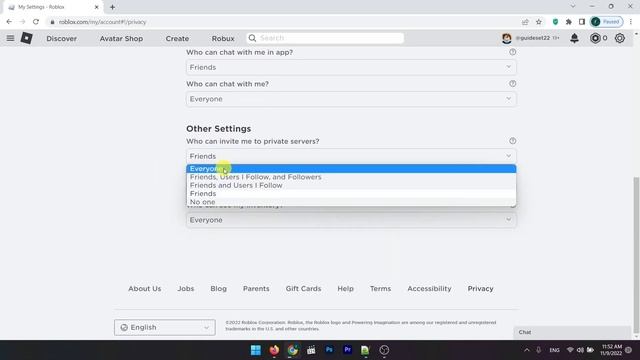Open the Help footer link
Image resolution: width=640 pixels, height=360 pixels.
pos(345,289)
